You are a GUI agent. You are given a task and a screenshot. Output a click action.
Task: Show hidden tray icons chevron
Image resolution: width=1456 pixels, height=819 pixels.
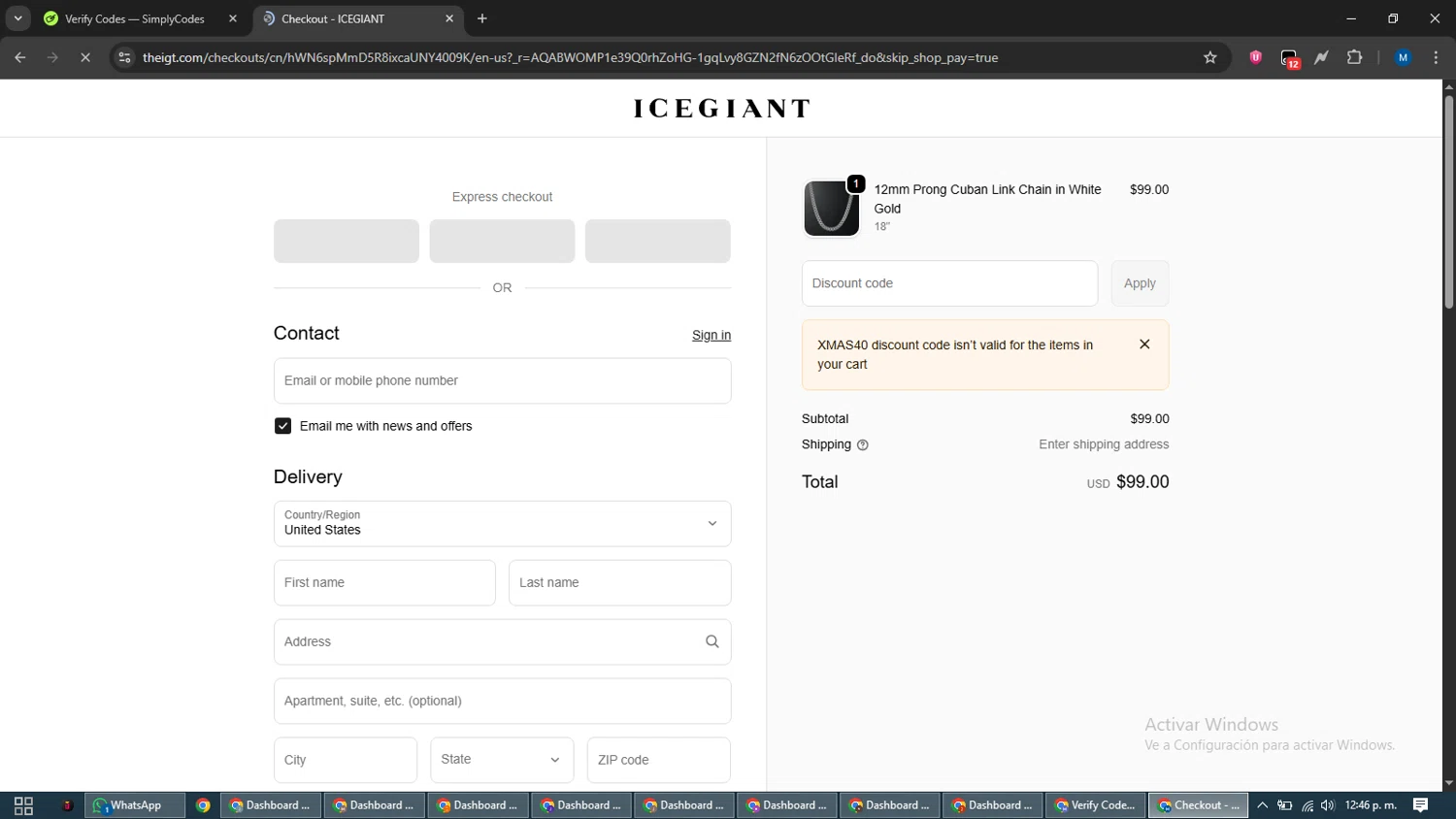click(1262, 805)
